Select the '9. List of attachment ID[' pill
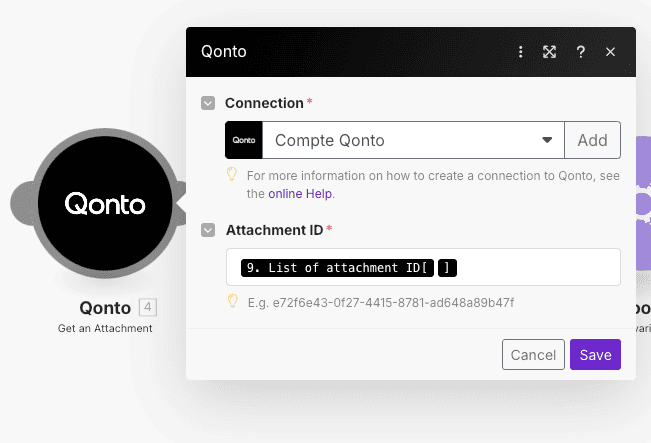 337,268
